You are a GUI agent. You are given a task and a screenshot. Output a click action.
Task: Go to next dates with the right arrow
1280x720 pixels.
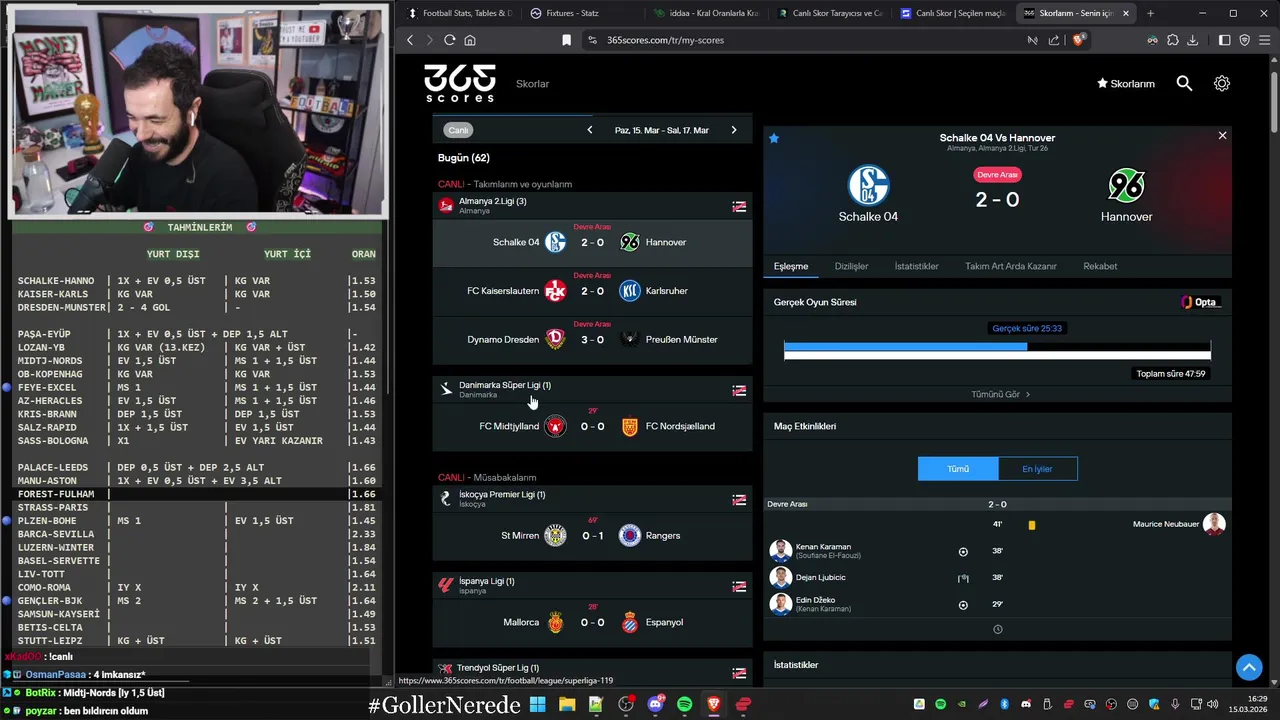733,130
